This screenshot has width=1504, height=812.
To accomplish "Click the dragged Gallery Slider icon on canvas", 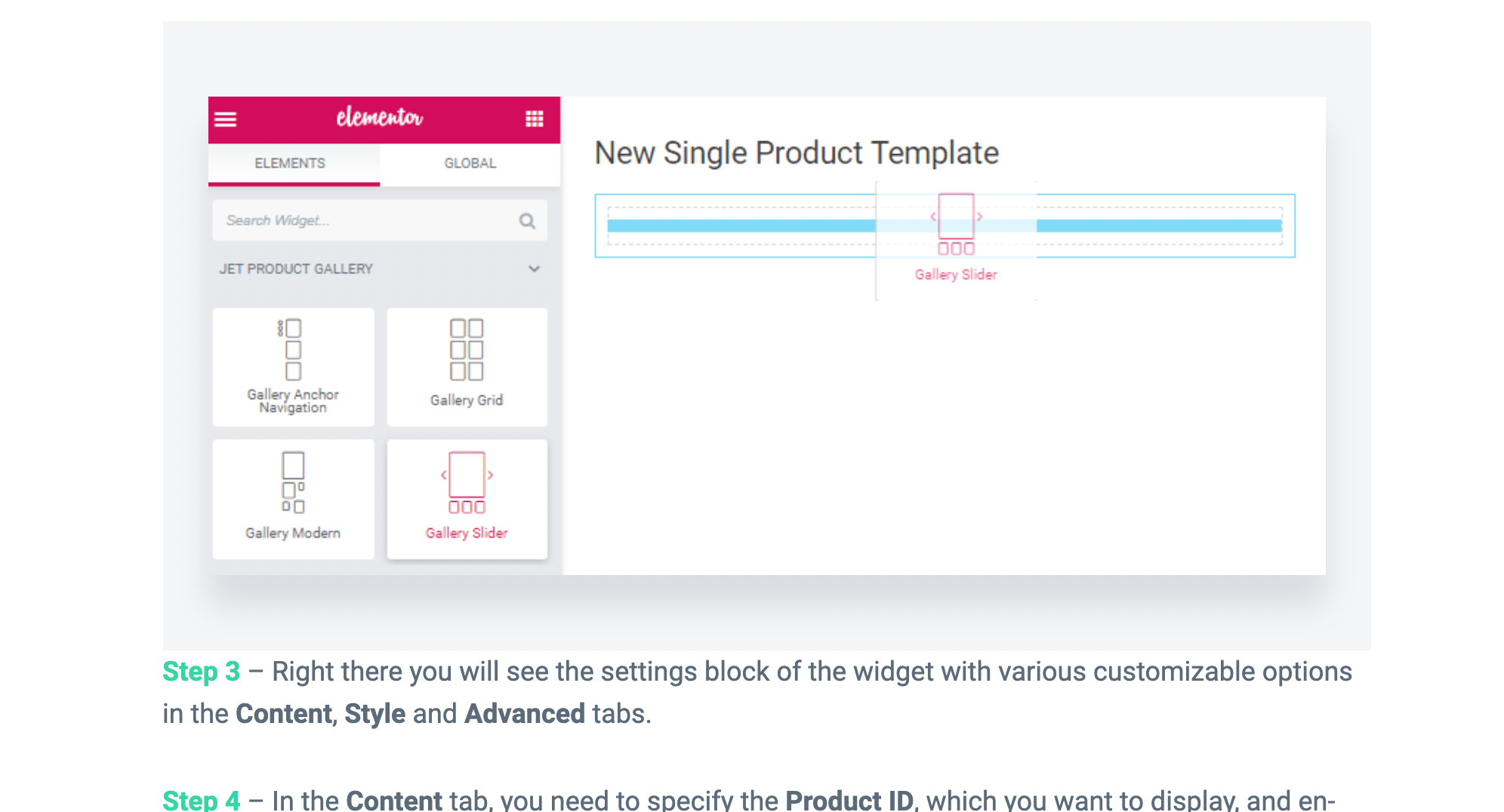I will 956,224.
